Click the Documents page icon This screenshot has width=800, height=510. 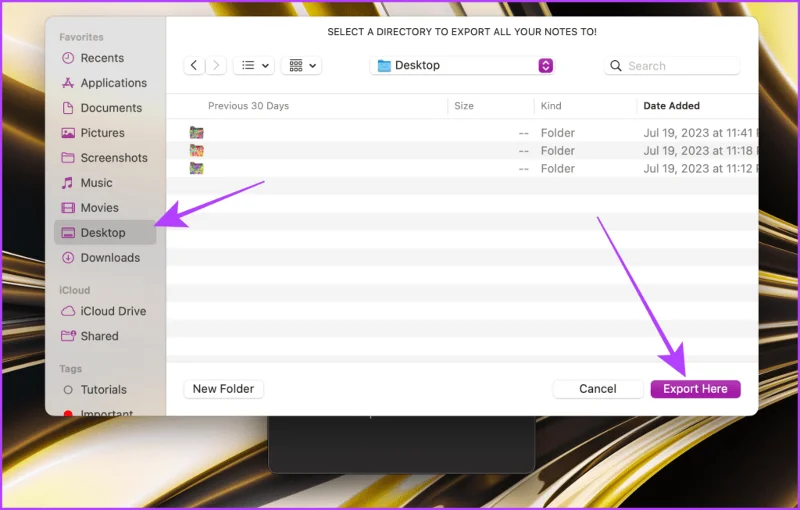click(x=68, y=108)
